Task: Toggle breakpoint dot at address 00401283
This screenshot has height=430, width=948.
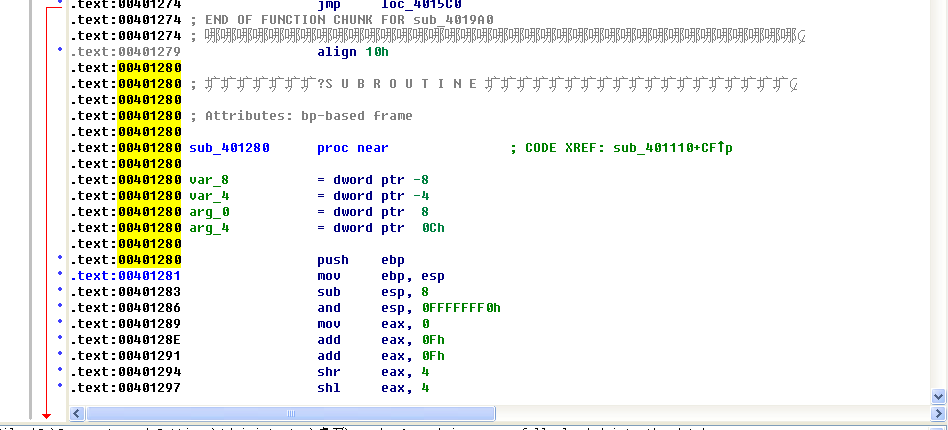Action: pos(62,292)
